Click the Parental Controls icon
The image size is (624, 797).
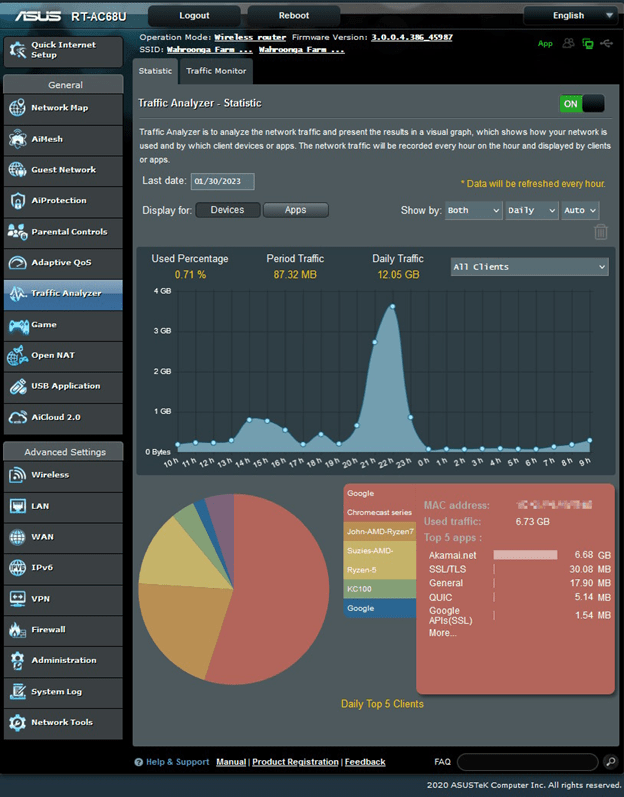click(18, 232)
